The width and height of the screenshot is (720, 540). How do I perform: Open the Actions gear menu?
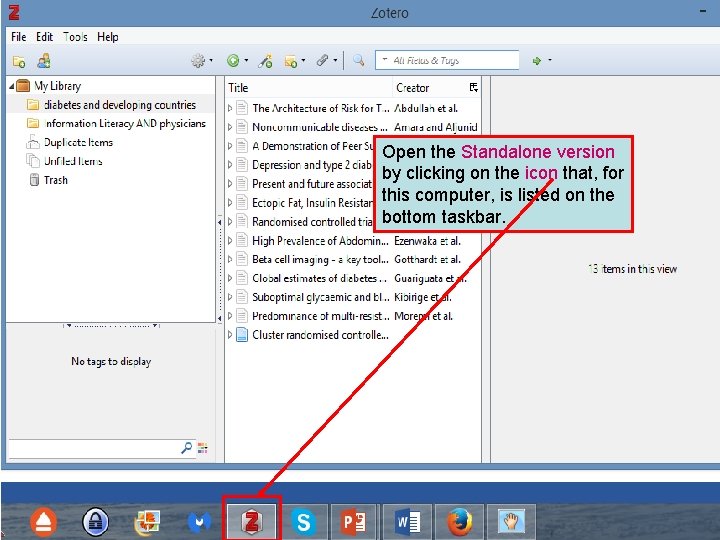[x=198, y=61]
